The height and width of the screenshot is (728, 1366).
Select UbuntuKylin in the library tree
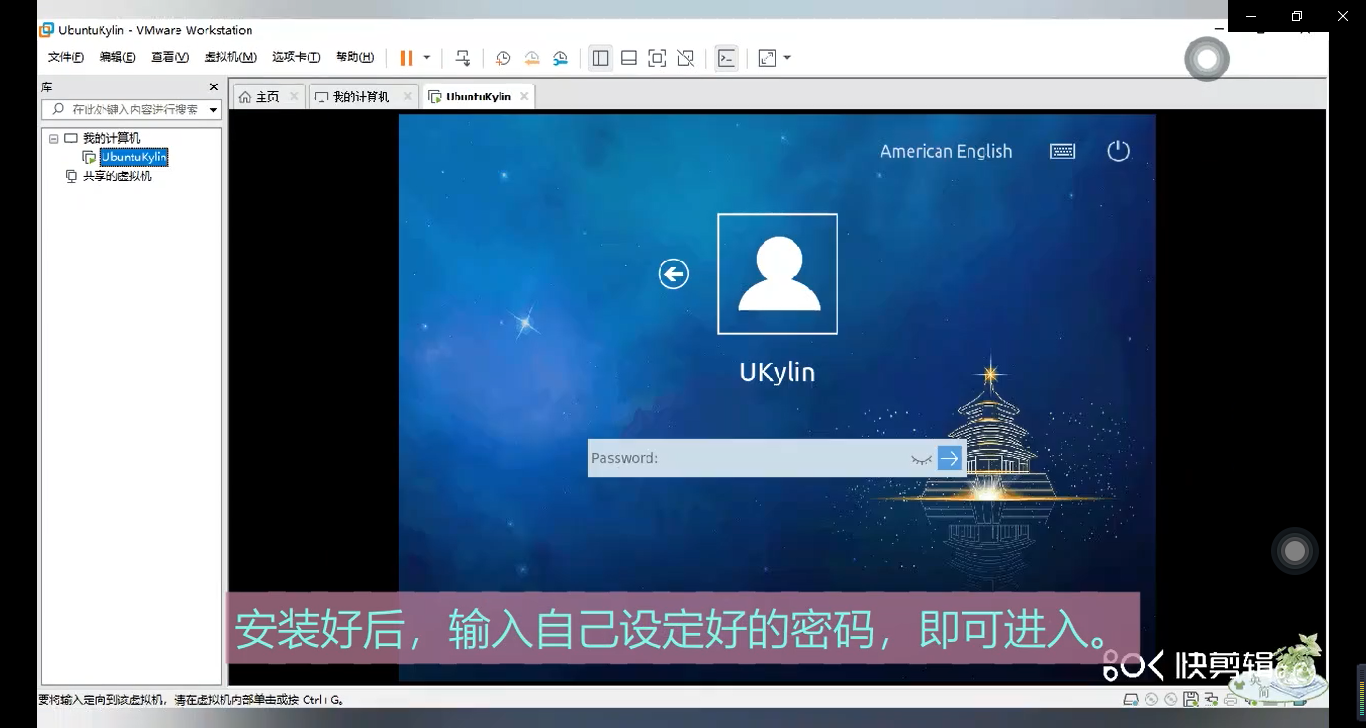(134, 157)
